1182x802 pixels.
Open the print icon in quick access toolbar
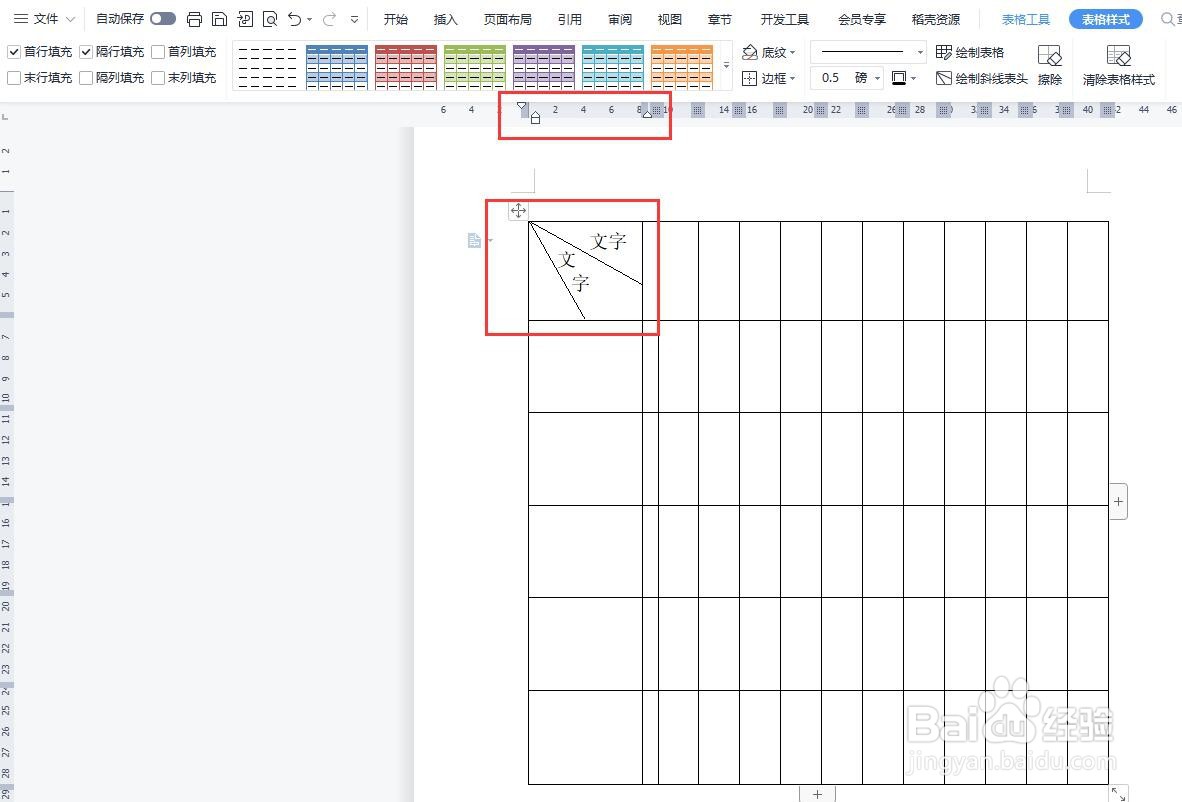pyautogui.click(x=193, y=18)
